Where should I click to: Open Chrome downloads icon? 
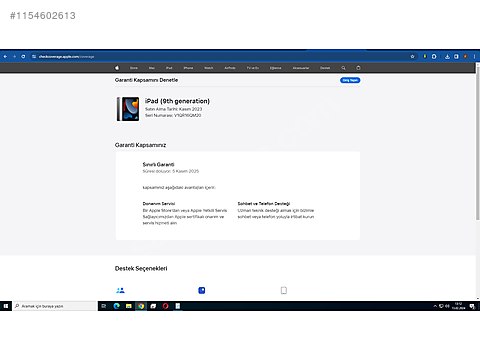pos(447,56)
